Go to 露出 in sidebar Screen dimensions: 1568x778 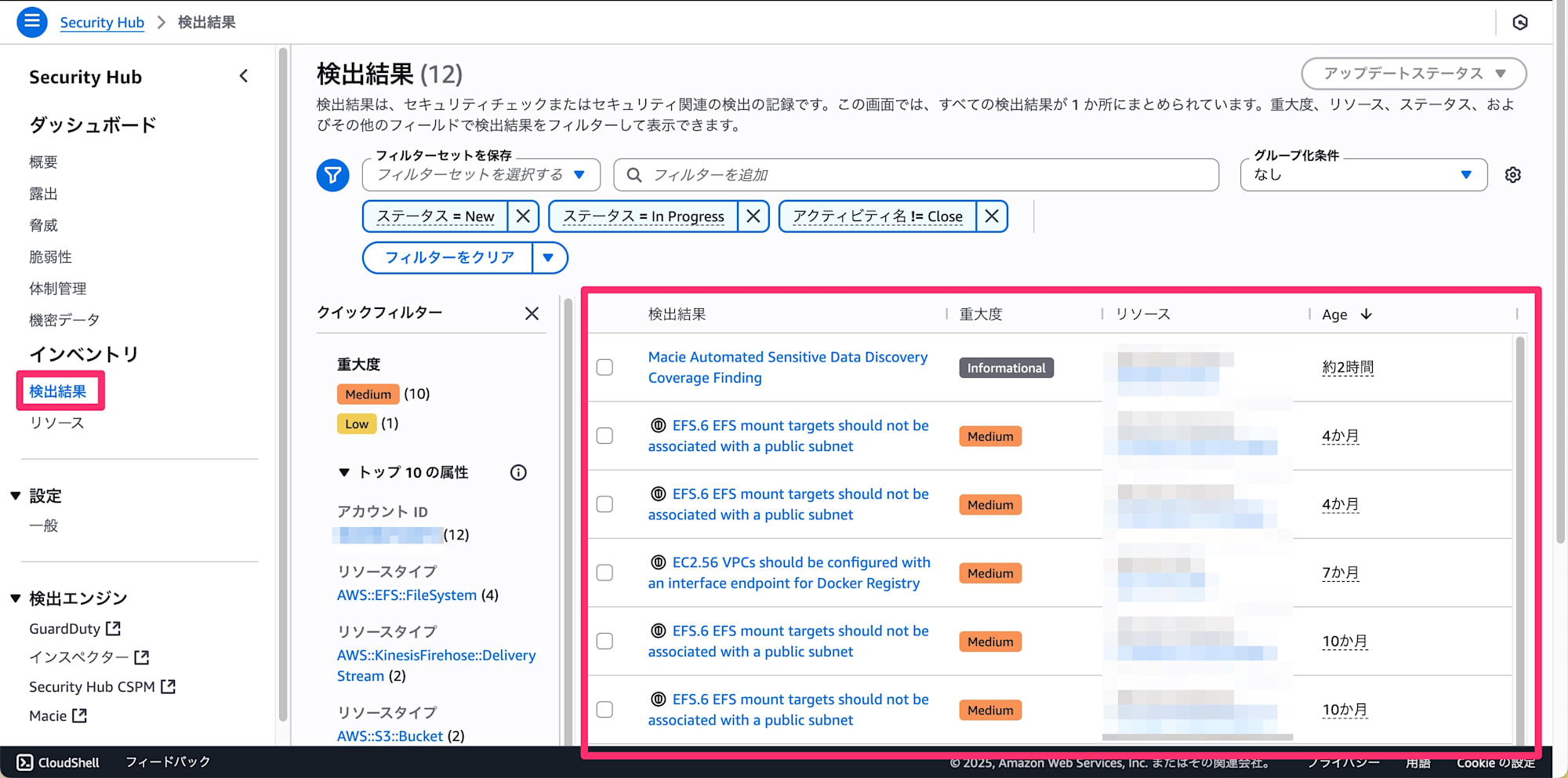point(43,194)
